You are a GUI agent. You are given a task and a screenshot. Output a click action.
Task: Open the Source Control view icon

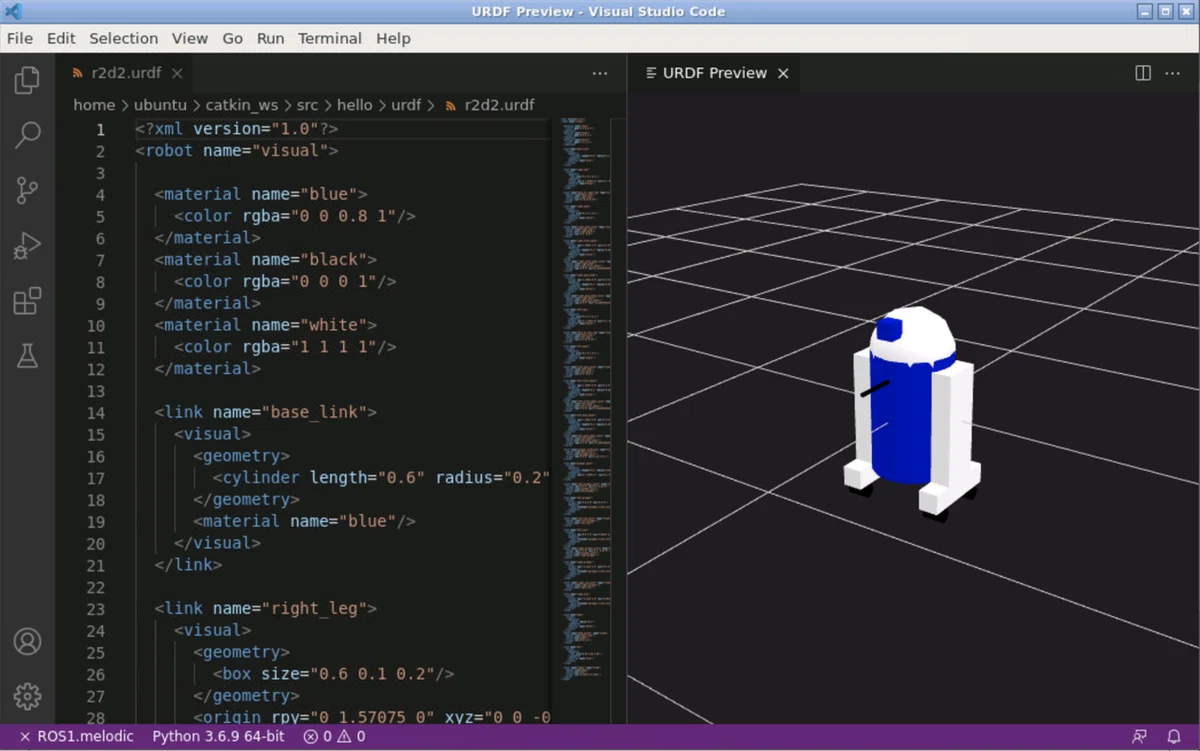coord(27,190)
